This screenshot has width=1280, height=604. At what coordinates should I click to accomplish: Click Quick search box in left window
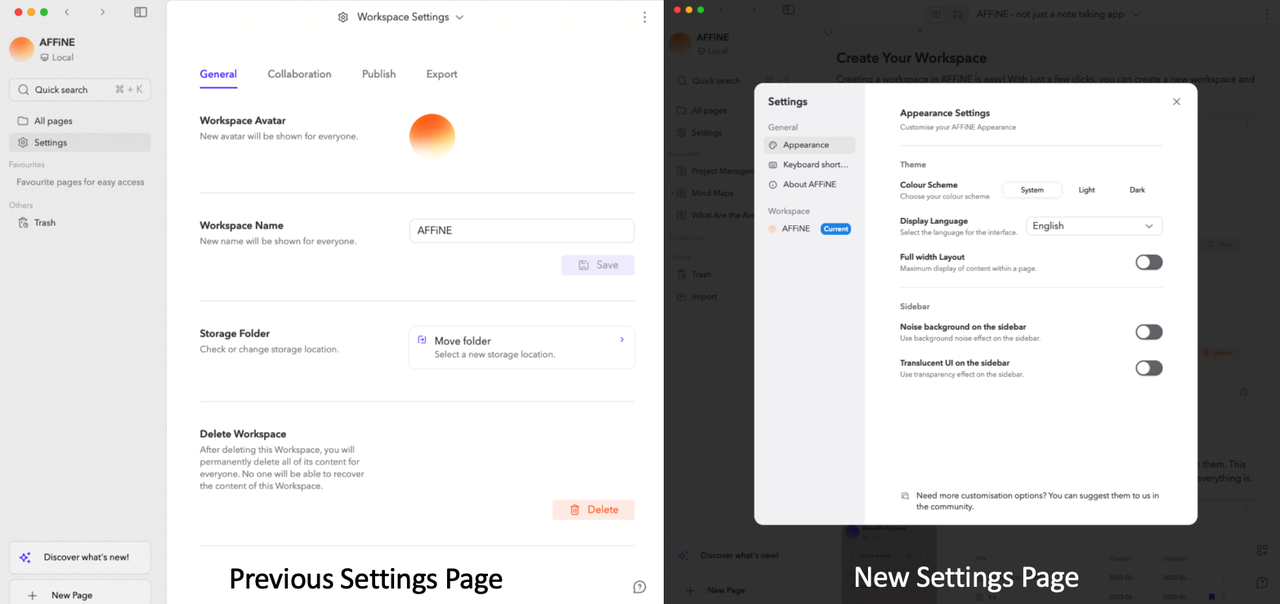[80, 89]
